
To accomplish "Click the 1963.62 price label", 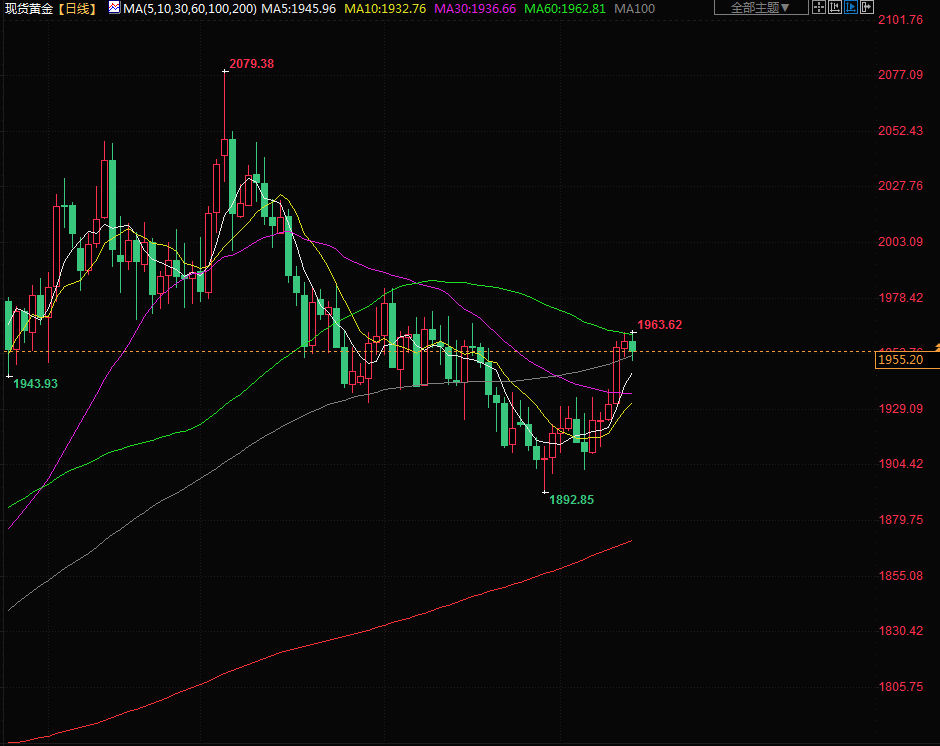I will click(x=659, y=325).
